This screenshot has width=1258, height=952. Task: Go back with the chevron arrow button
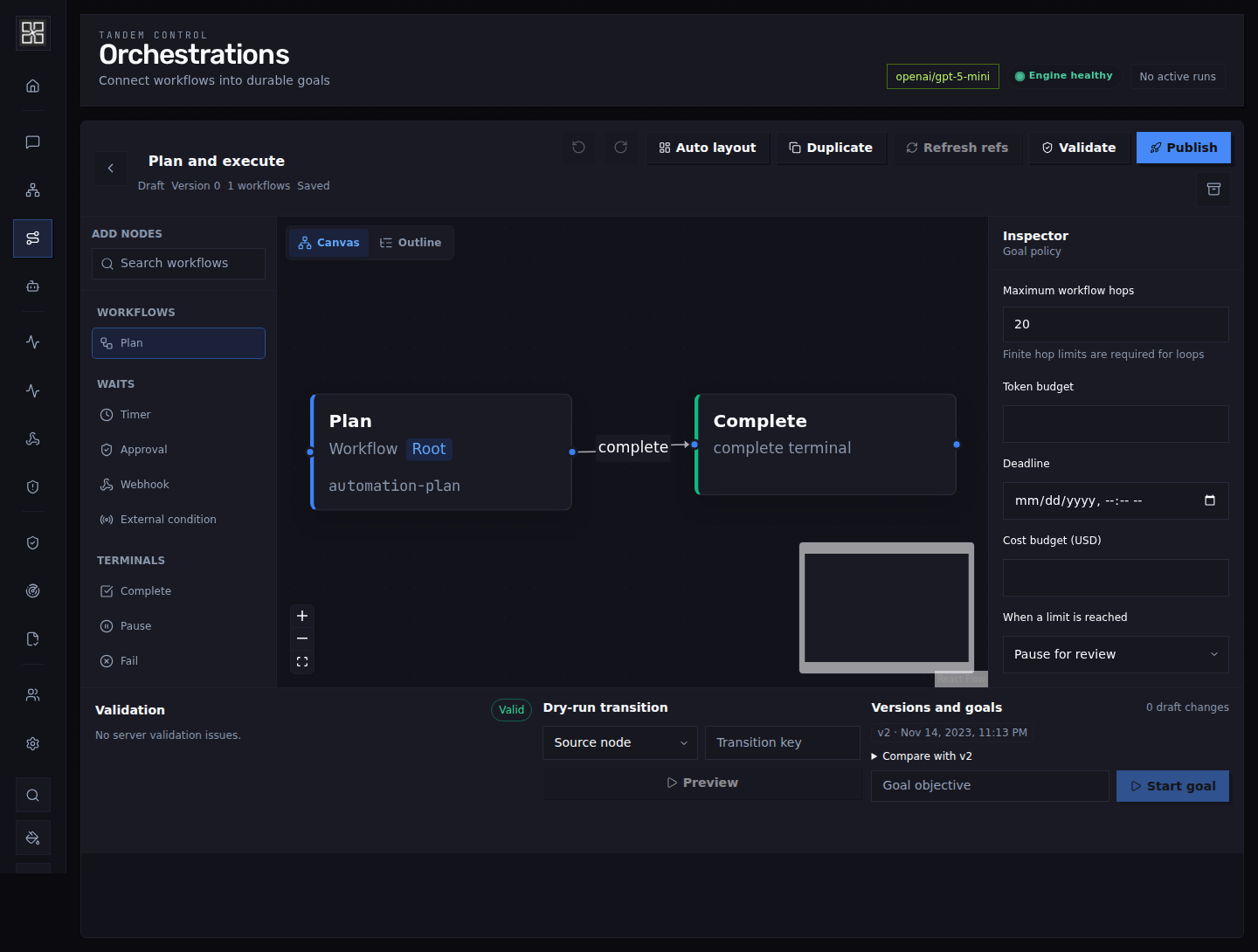point(111,169)
